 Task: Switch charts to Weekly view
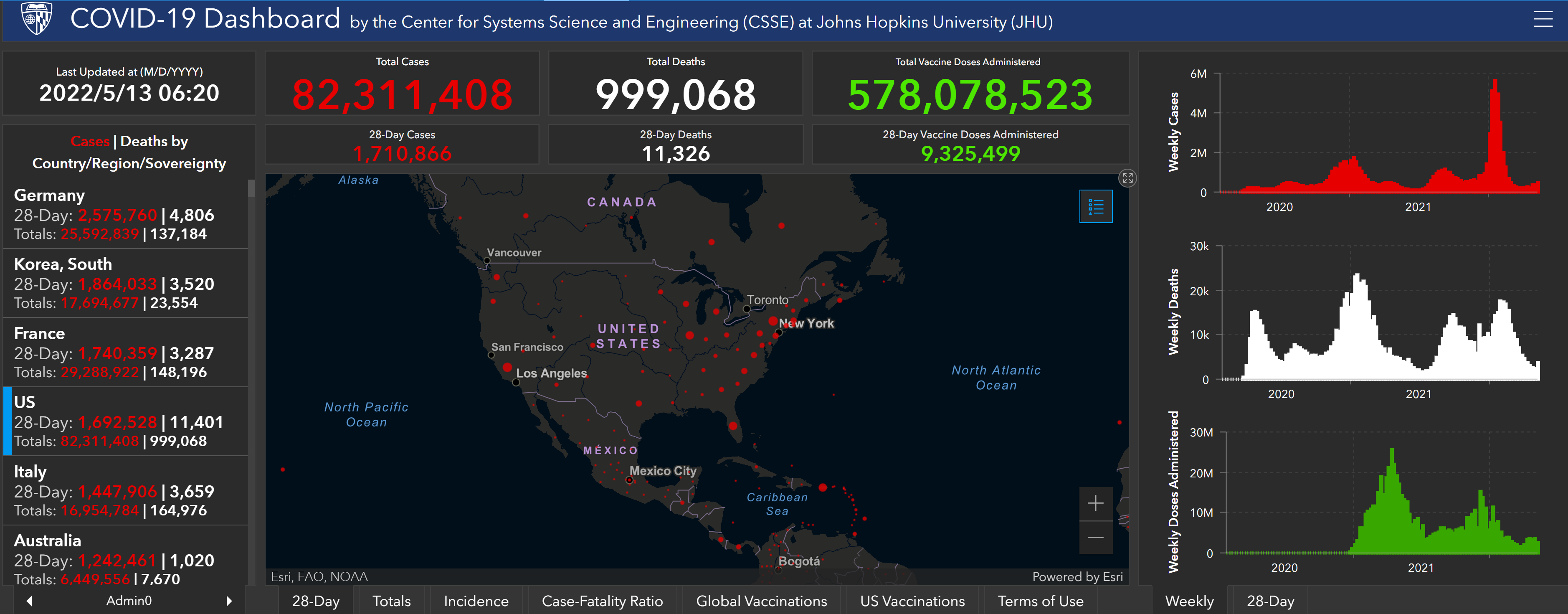coord(1189,601)
